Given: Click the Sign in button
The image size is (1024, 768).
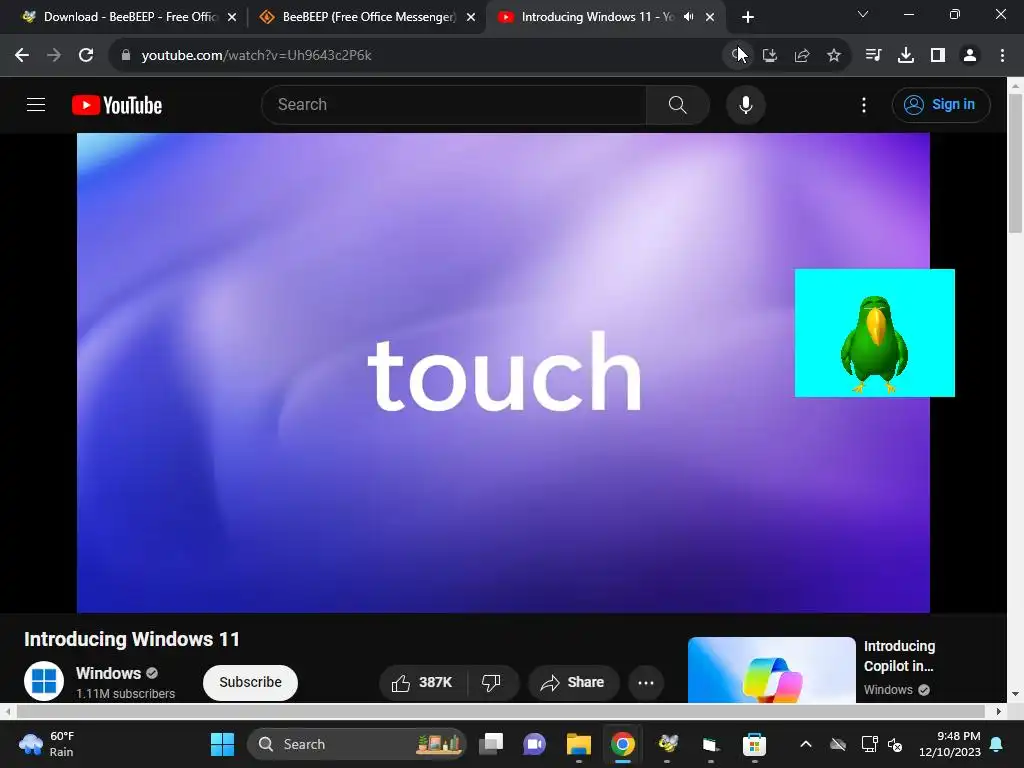Looking at the screenshot, I should [x=941, y=104].
